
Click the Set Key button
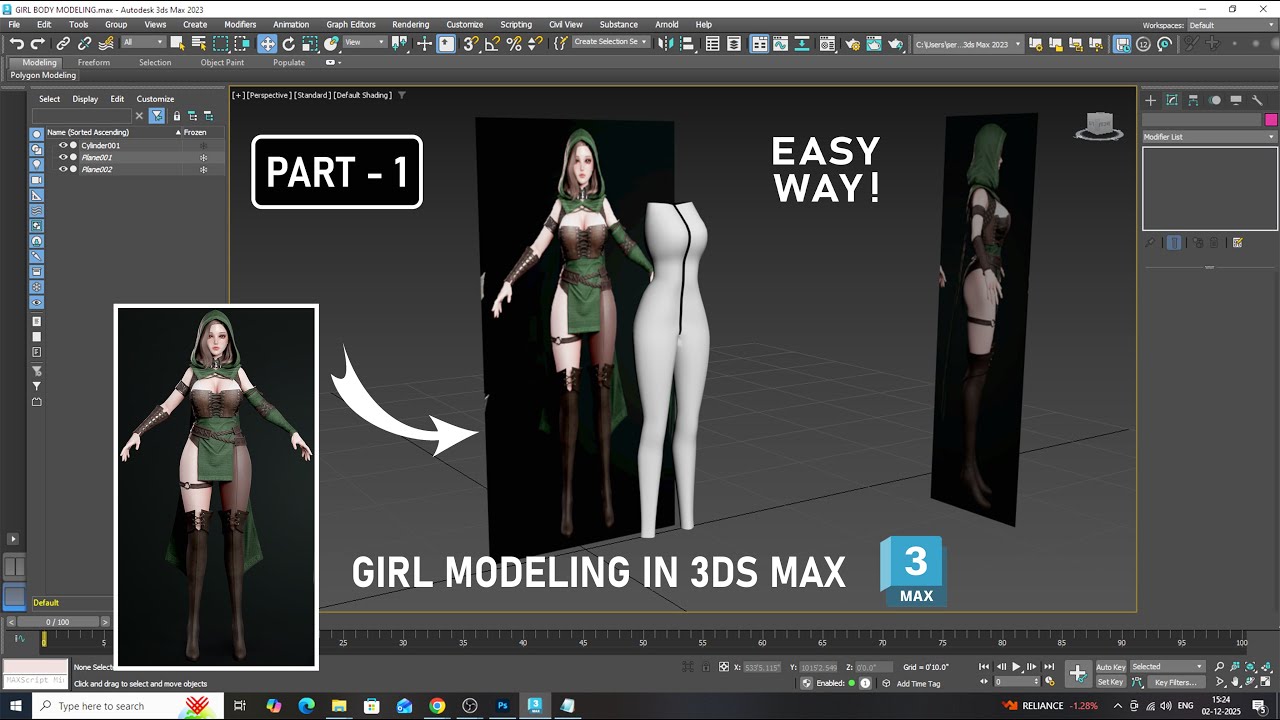coord(1111,682)
